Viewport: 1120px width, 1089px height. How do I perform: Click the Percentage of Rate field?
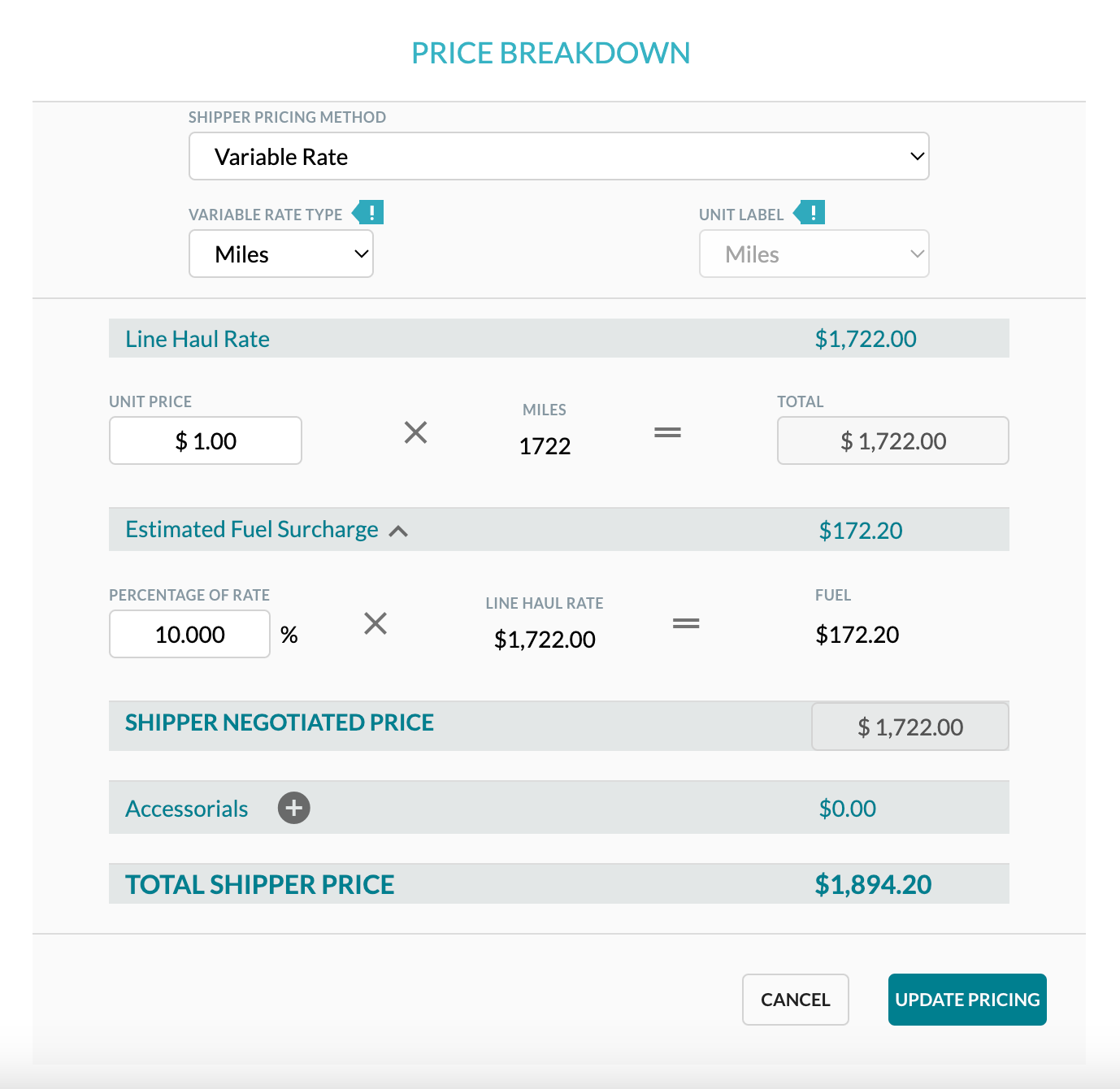click(x=189, y=634)
